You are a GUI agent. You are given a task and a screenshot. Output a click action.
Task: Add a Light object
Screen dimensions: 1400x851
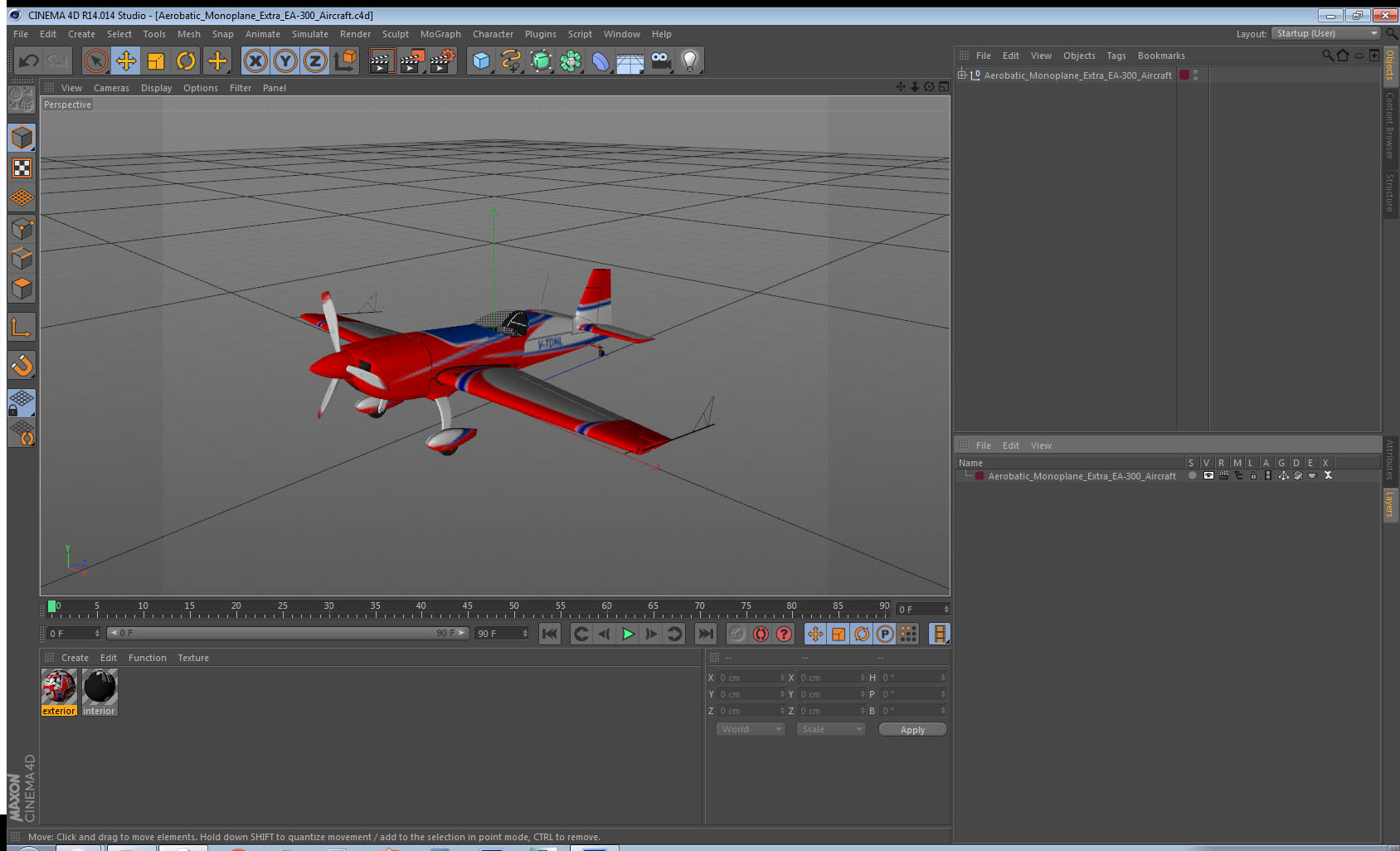tap(690, 61)
